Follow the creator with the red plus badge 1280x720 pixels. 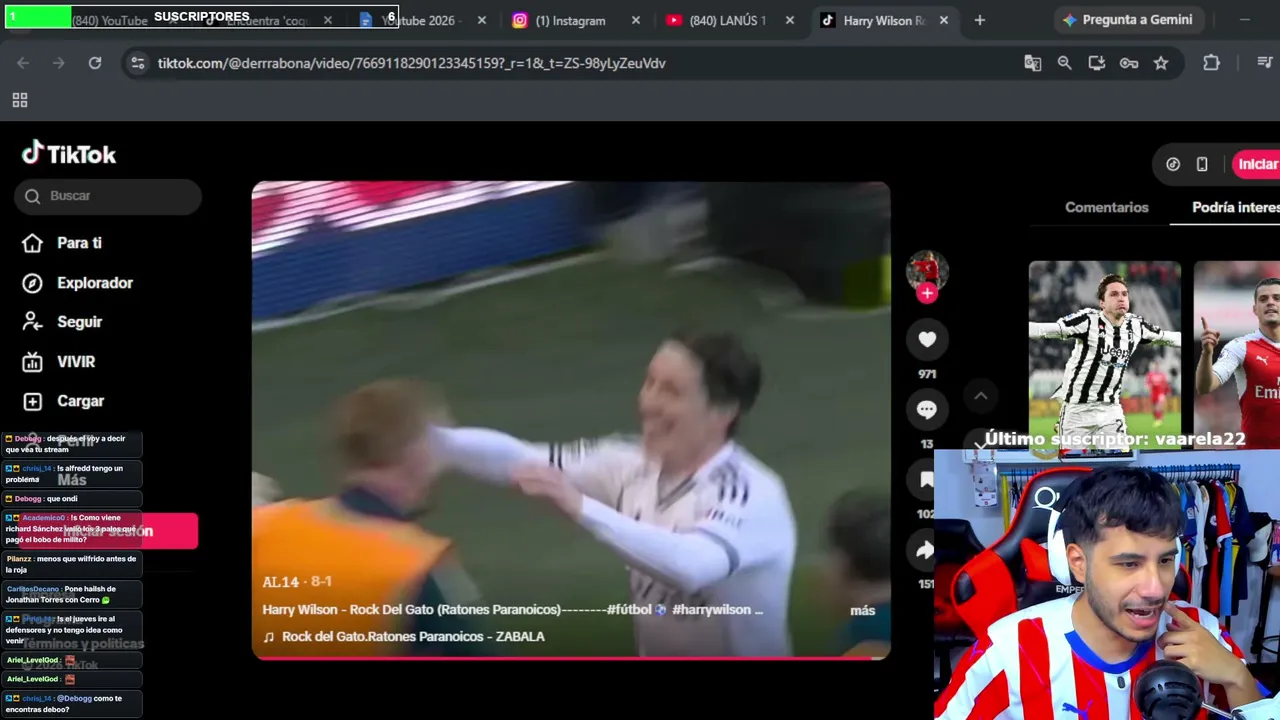(927, 293)
